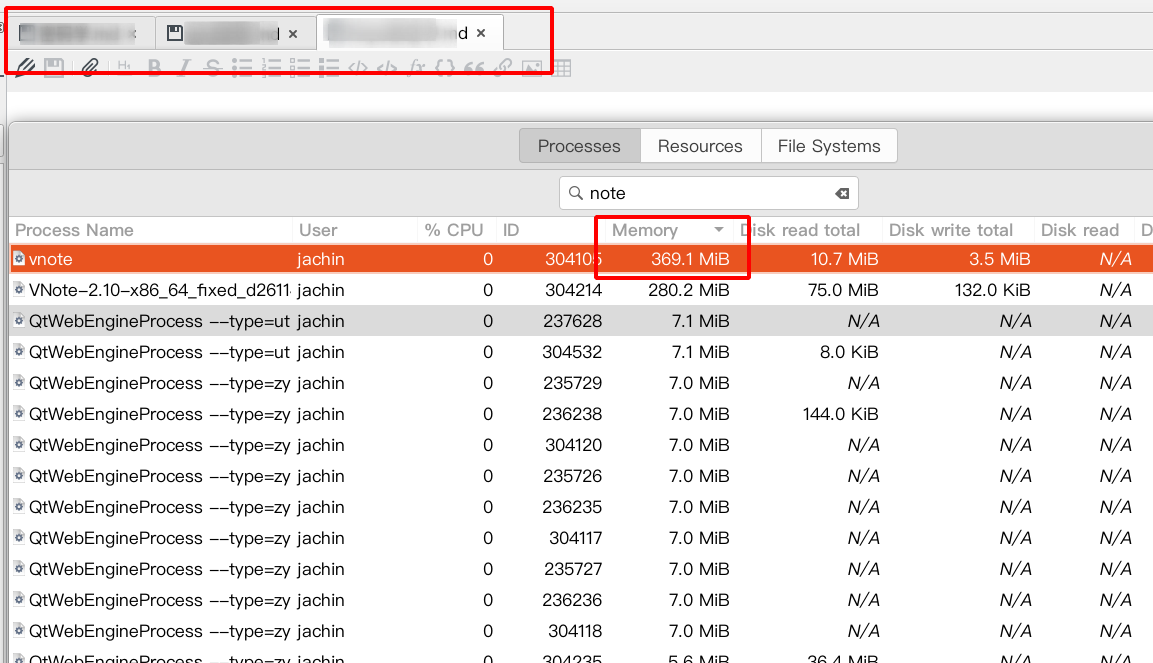Select QtWebEngineProcess row with ID 236235
This screenshot has height=663, width=1153.
pyautogui.click(x=581, y=507)
